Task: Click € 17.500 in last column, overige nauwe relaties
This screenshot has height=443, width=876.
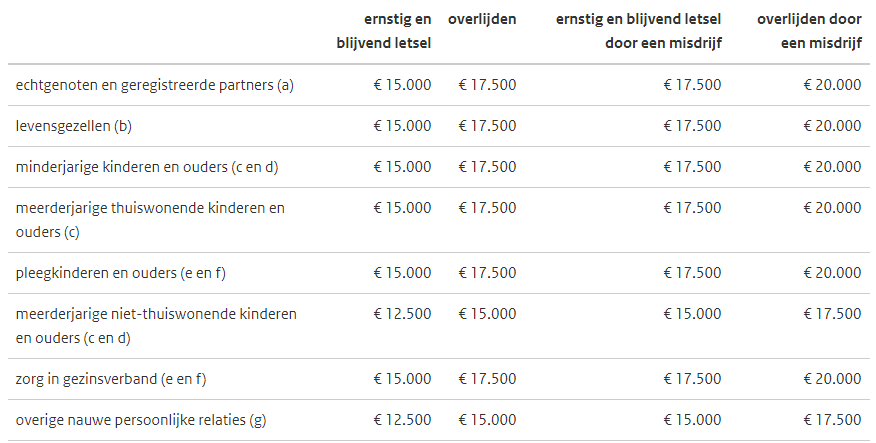Action: click(x=832, y=420)
